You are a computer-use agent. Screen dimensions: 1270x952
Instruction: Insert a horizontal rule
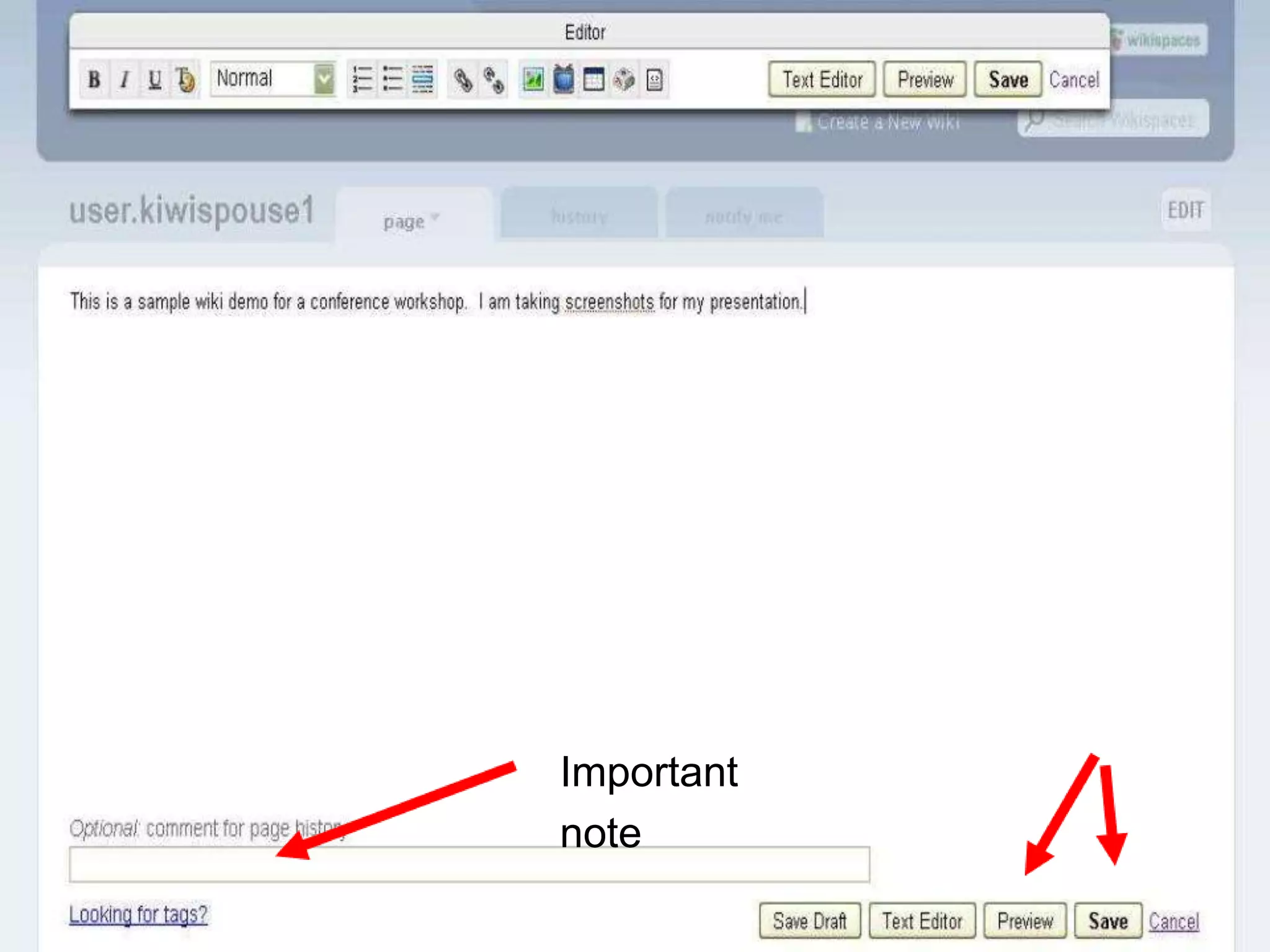423,79
